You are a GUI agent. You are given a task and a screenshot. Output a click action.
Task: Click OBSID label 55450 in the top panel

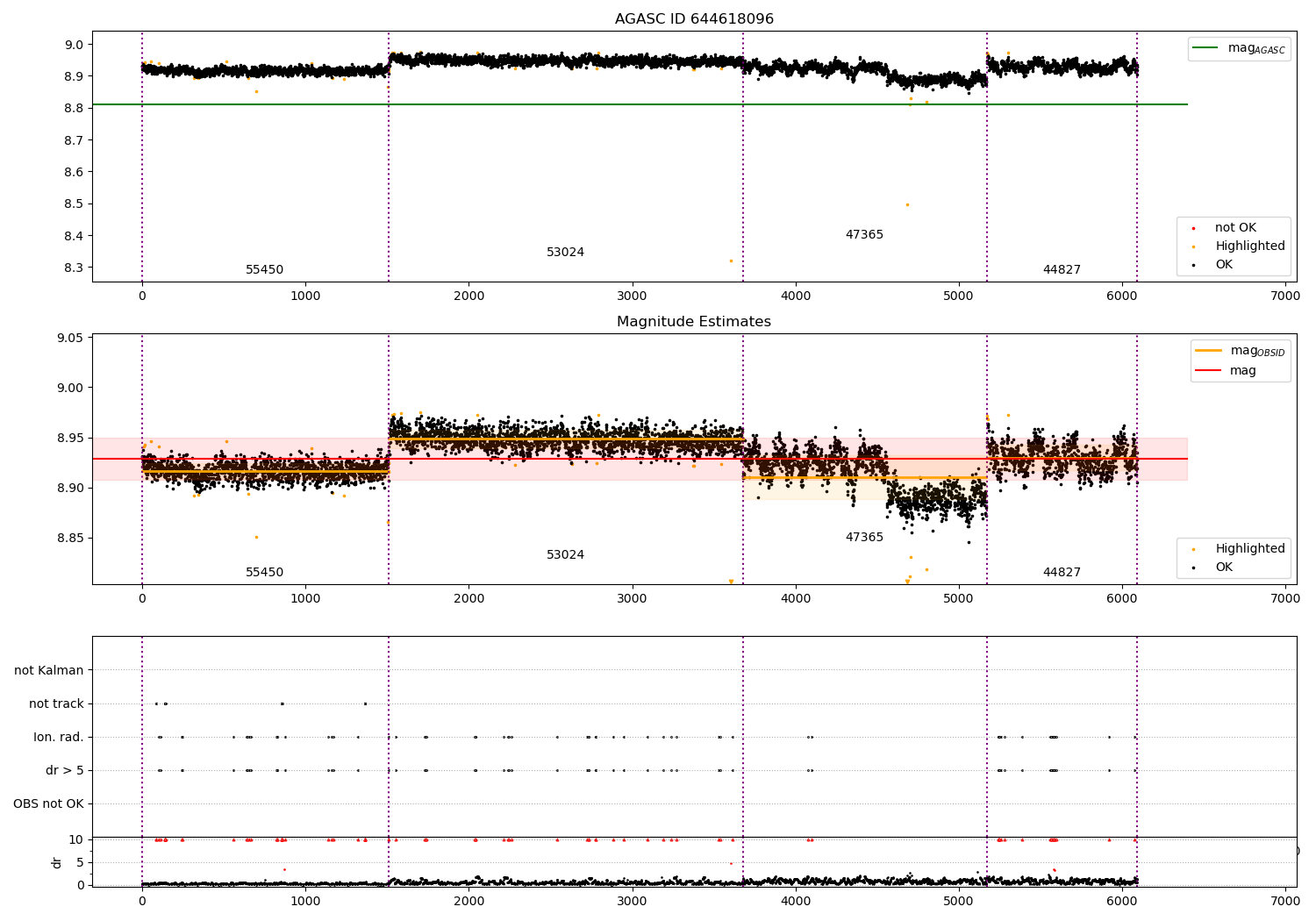264,270
